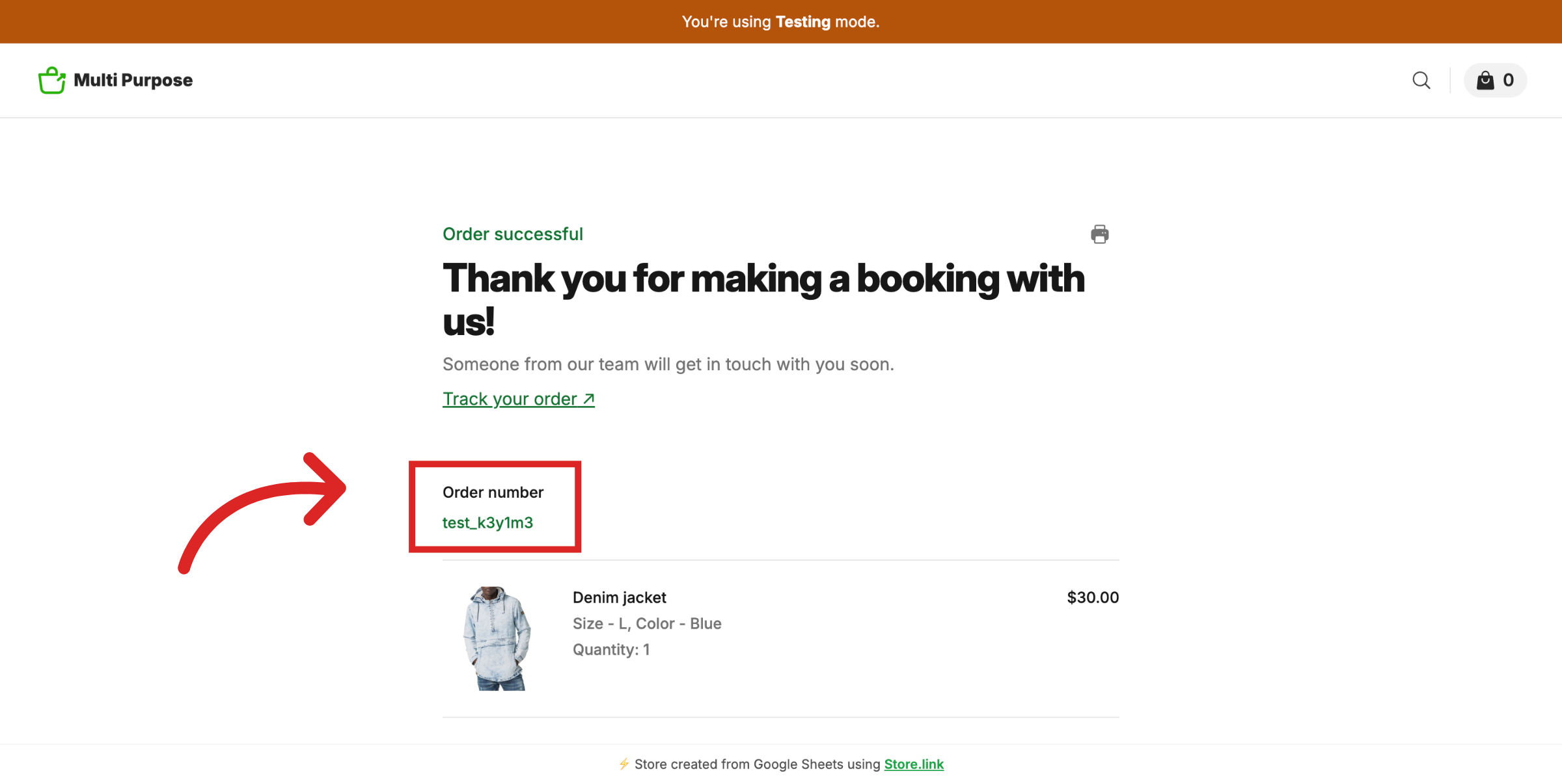Click the cart item count showing 0
The height and width of the screenshot is (784, 1562).
pyautogui.click(x=1509, y=80)
